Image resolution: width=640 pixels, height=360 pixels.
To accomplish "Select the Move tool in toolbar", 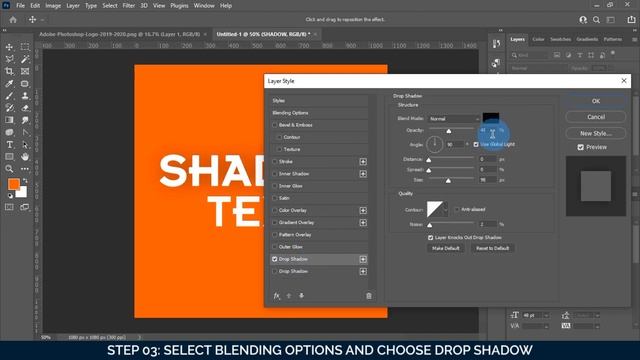I will 9,47.
